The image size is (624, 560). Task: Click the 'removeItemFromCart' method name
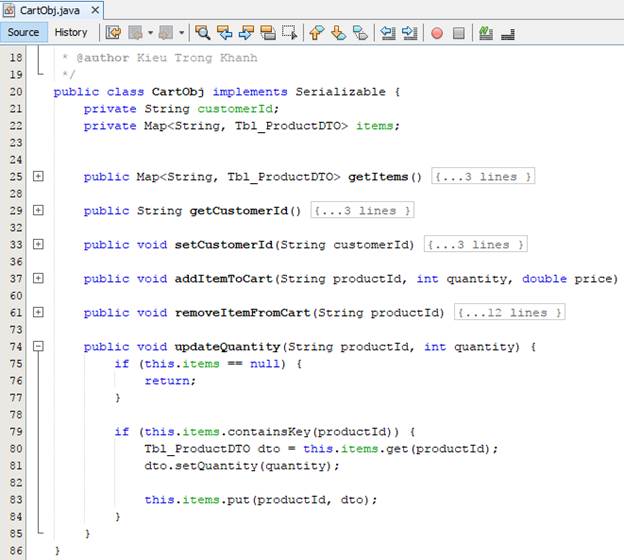point(243,313)
